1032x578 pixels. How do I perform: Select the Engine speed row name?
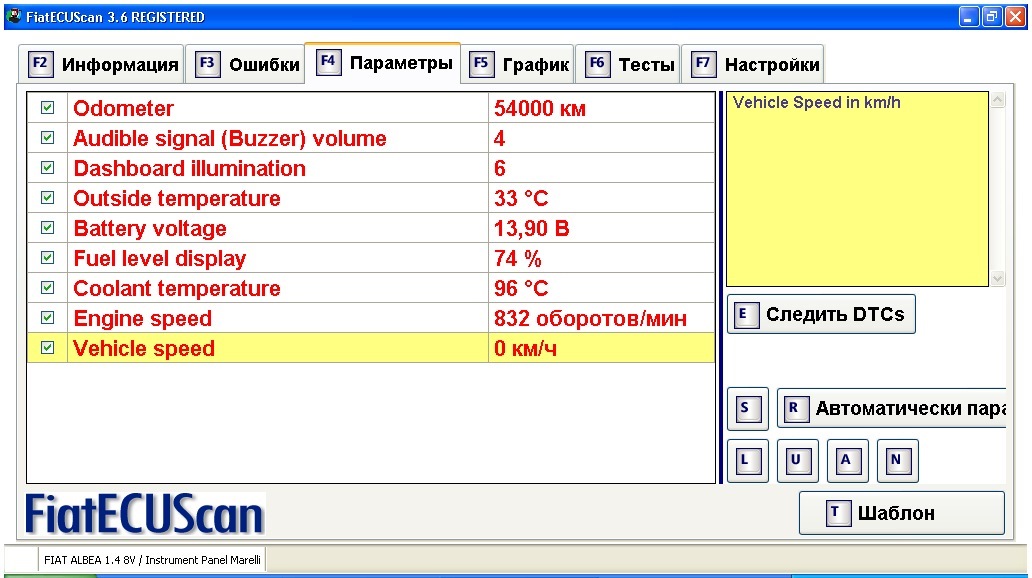pos(143,319)
